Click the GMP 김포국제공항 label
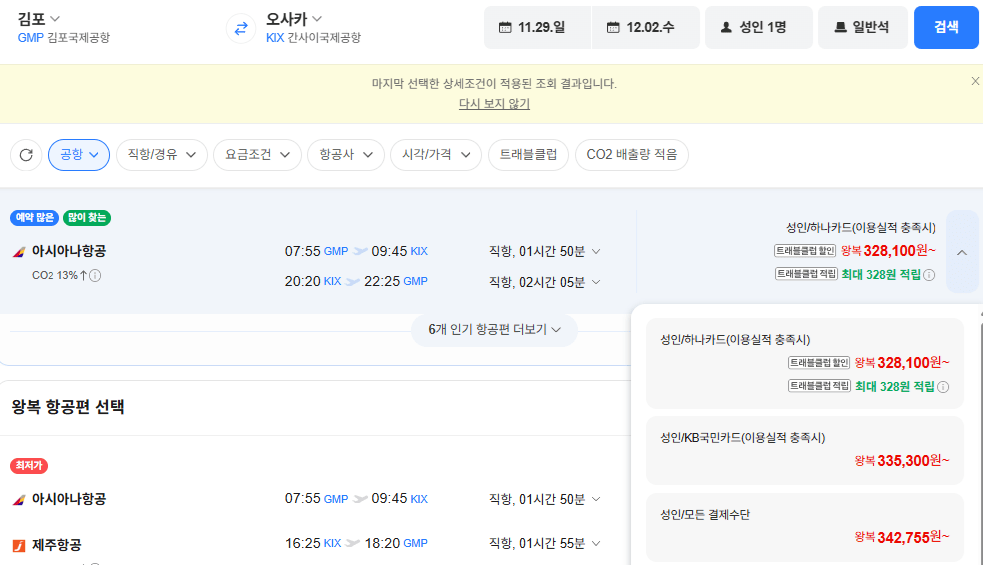Image resolution: width=983 pixels, height=565 pixels. click(x=64, y=38)
